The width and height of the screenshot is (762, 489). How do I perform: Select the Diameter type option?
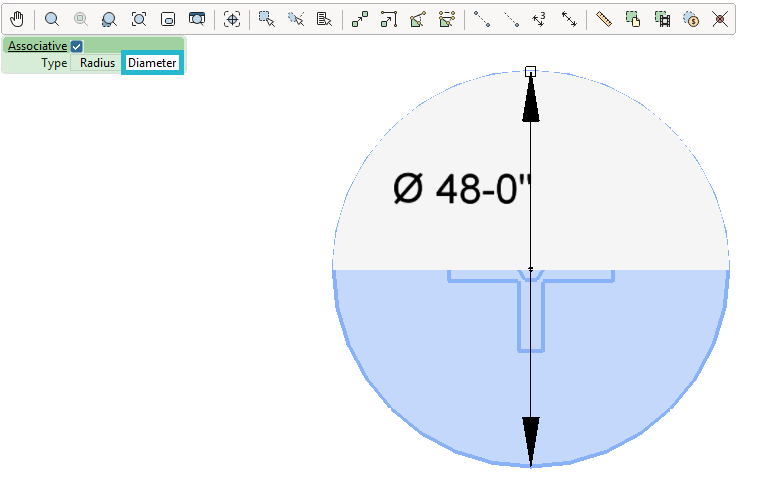(x=152, y=63)
